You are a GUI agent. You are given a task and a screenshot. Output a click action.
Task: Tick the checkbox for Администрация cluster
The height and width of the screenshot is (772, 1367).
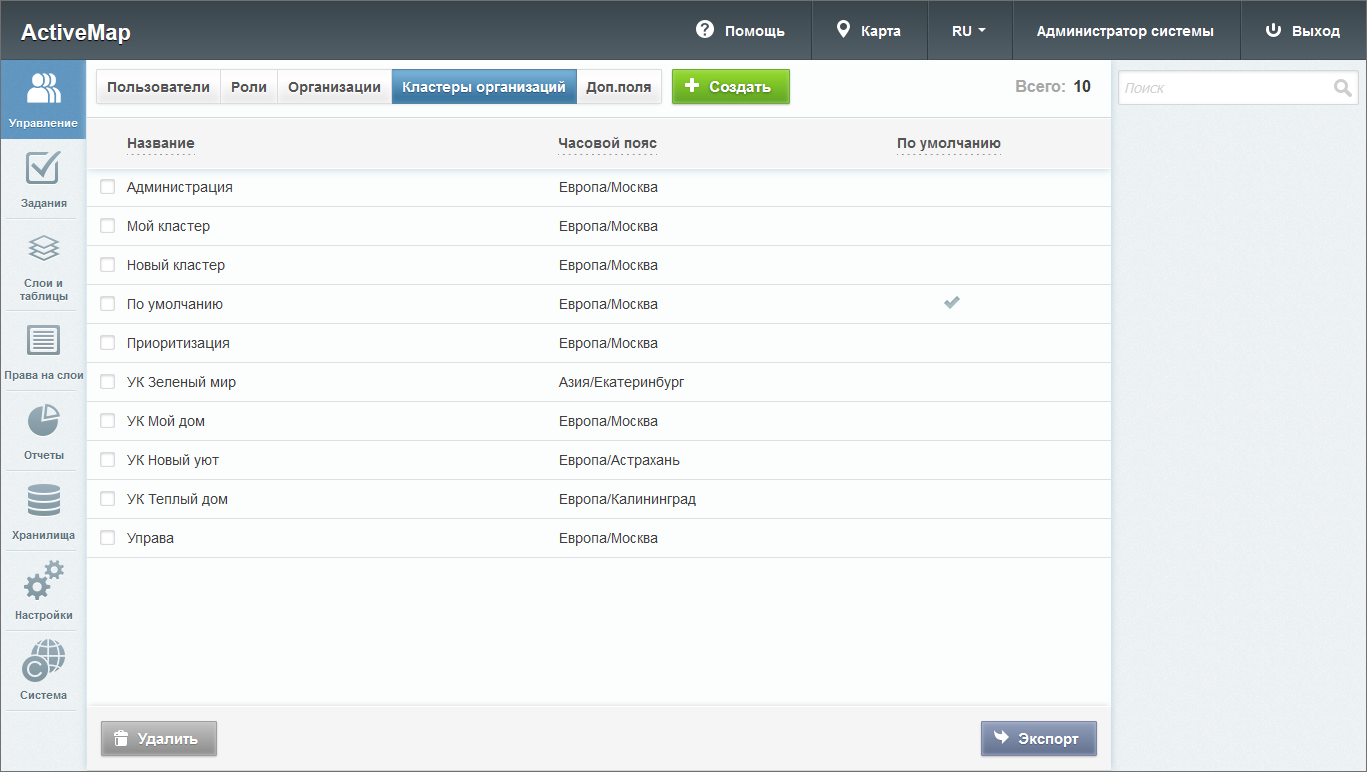coord(108,187)
